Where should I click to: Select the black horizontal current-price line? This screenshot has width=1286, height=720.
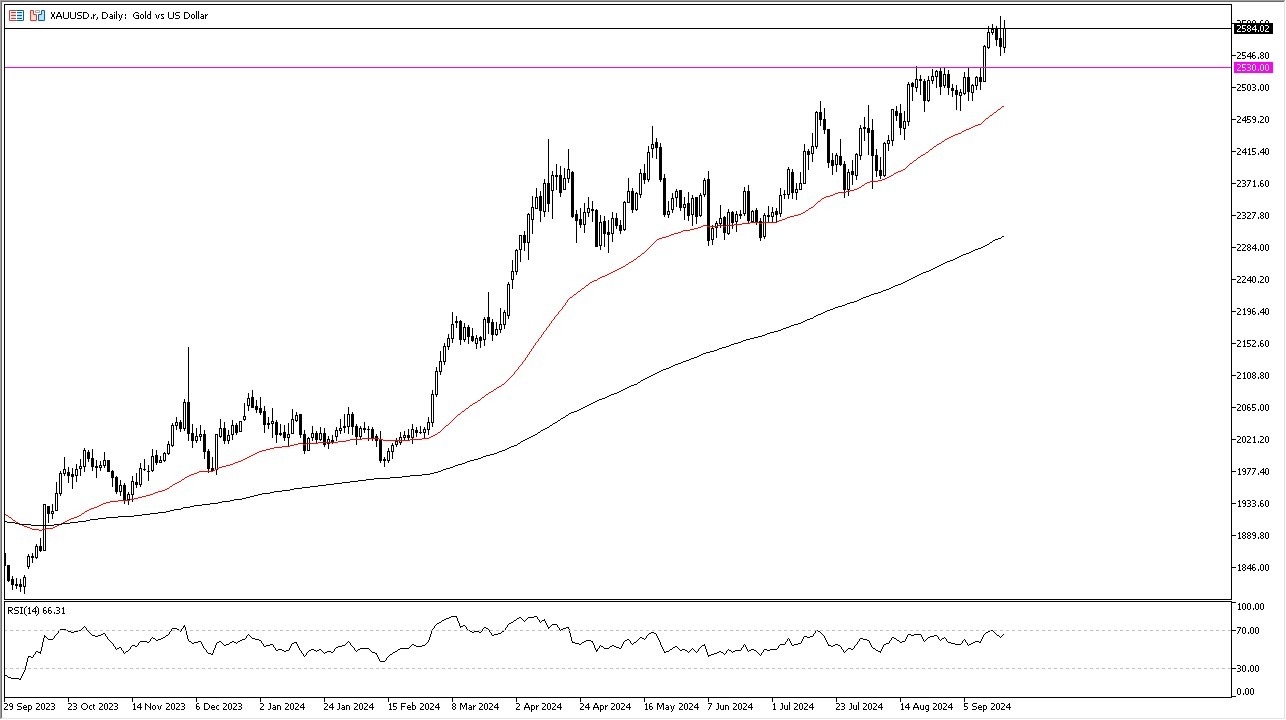point(617,29)
